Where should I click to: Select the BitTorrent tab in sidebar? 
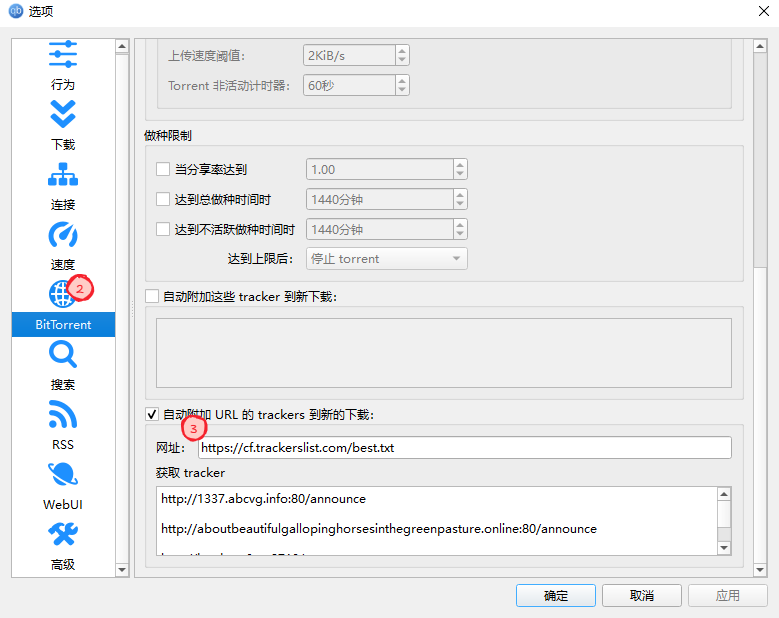(x=63, y=324)
